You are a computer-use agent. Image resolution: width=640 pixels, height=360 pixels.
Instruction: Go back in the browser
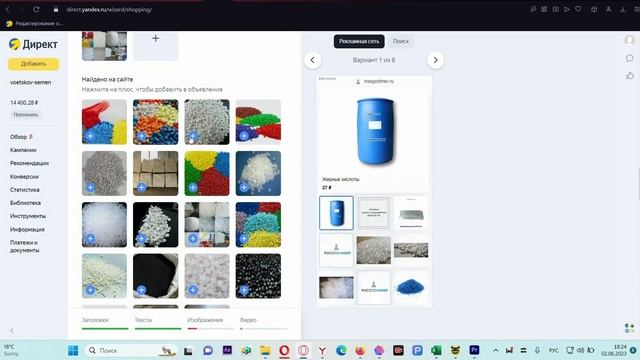click(7, 9)
